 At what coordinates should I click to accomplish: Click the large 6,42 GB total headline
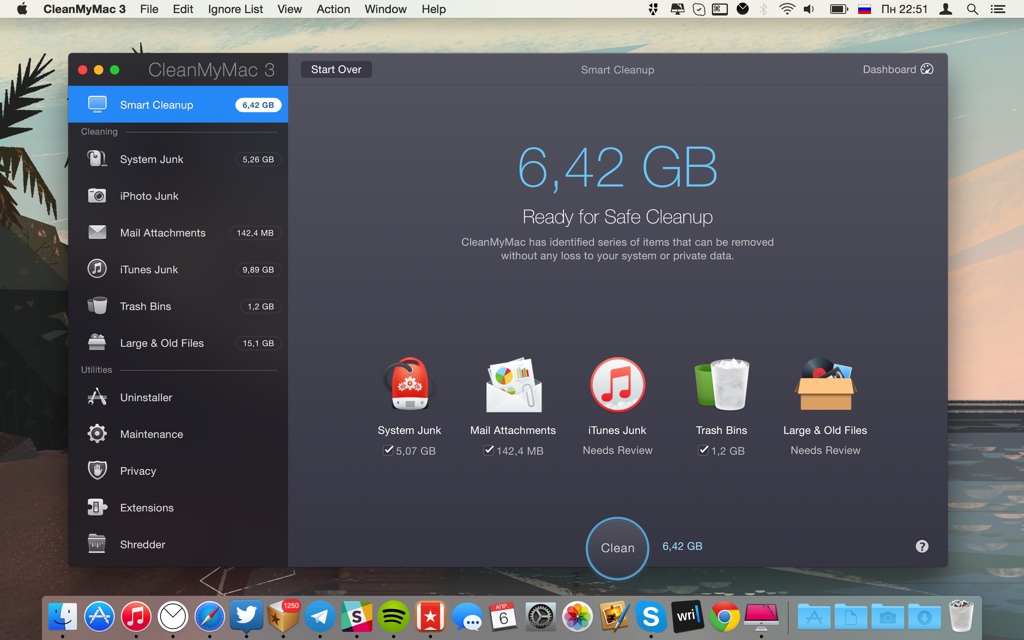pyautogui.click(x=617, y=168)
